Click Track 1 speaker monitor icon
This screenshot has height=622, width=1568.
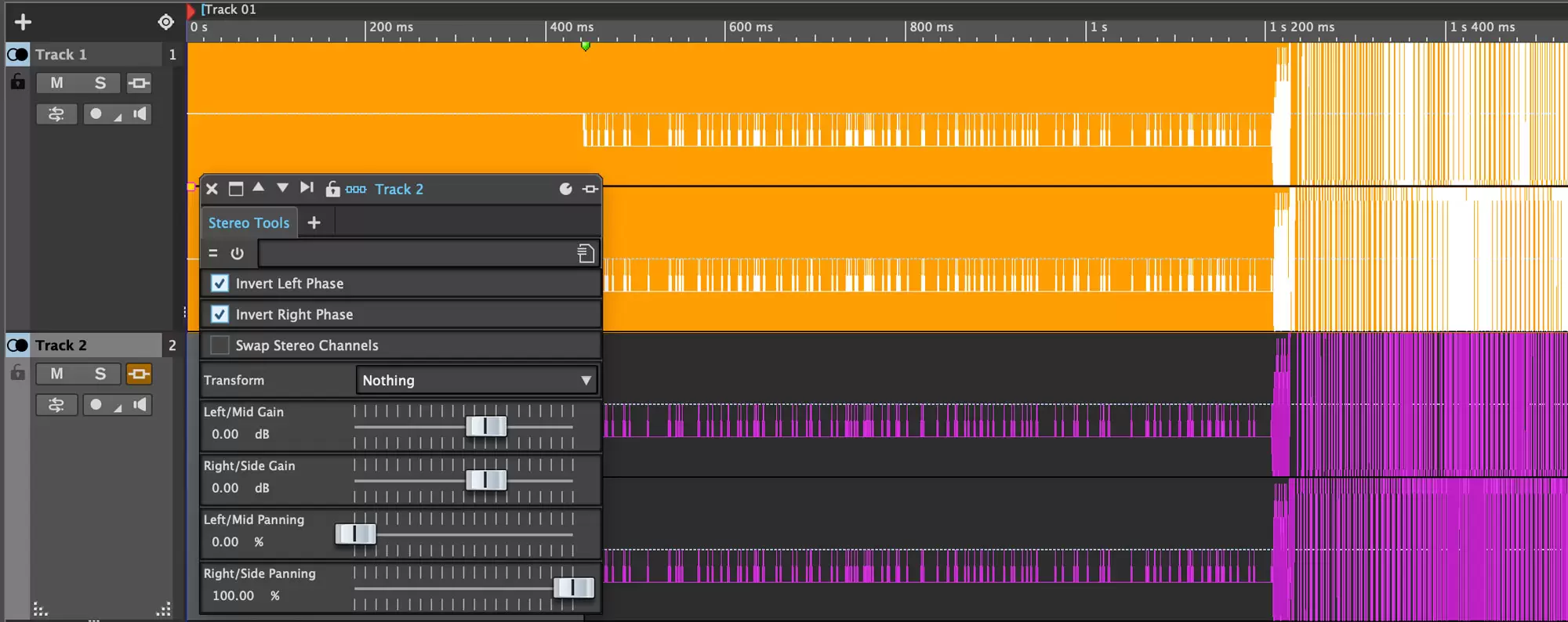(140, 114)
